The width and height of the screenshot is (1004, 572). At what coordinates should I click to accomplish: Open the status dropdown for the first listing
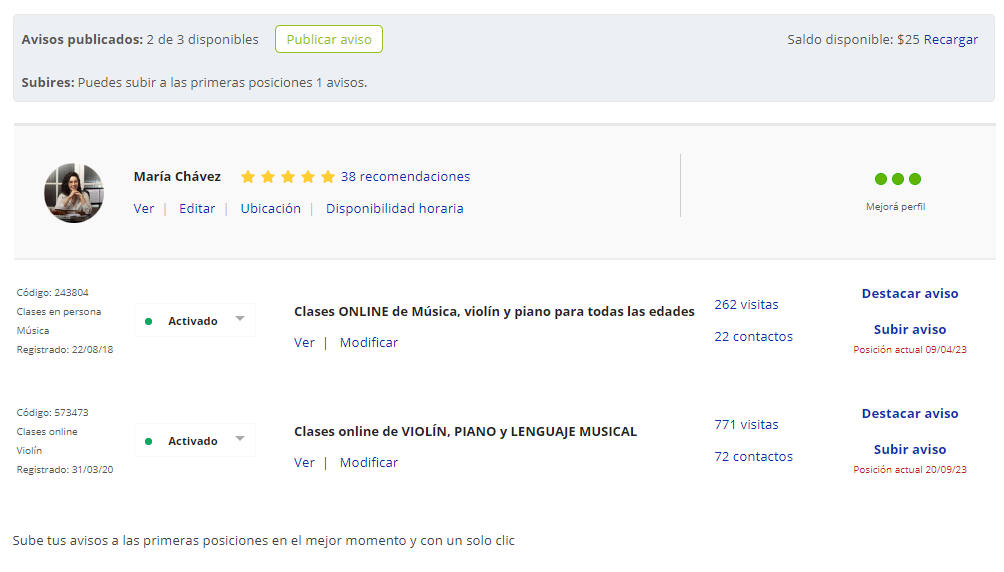195,321
